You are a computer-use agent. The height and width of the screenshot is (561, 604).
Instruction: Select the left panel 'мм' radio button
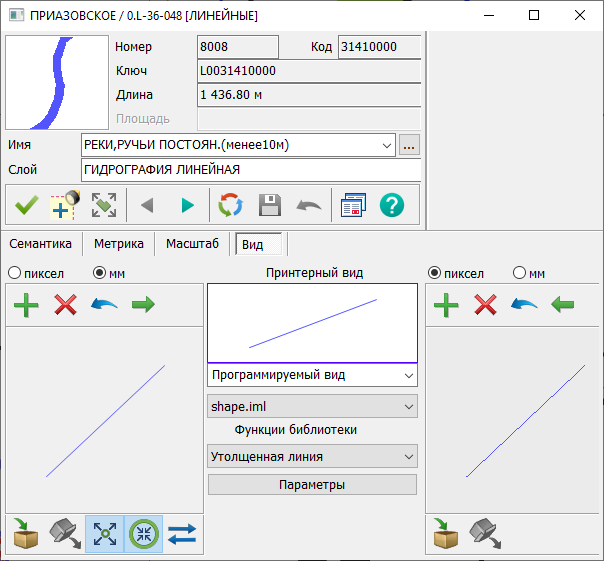pyautogui.click(x=100, y=273)
